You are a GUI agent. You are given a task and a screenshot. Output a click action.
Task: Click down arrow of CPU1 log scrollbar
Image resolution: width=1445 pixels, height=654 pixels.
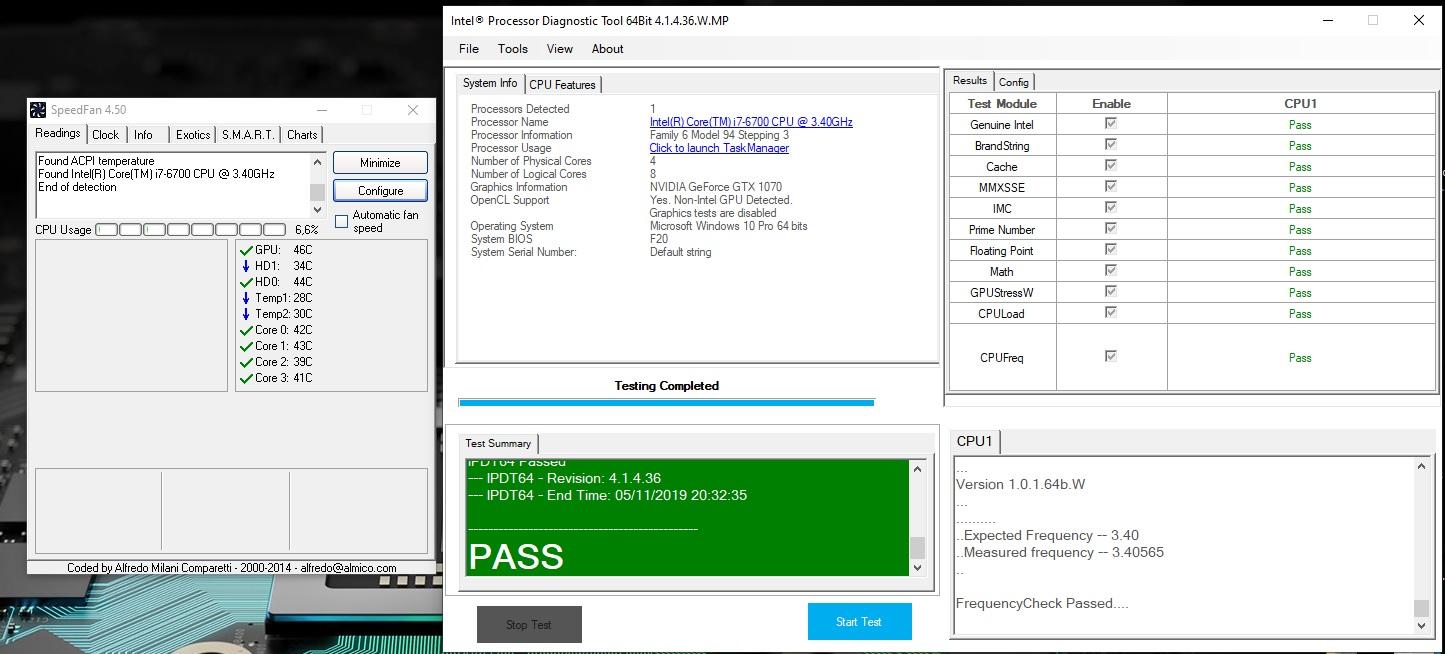1422,625
